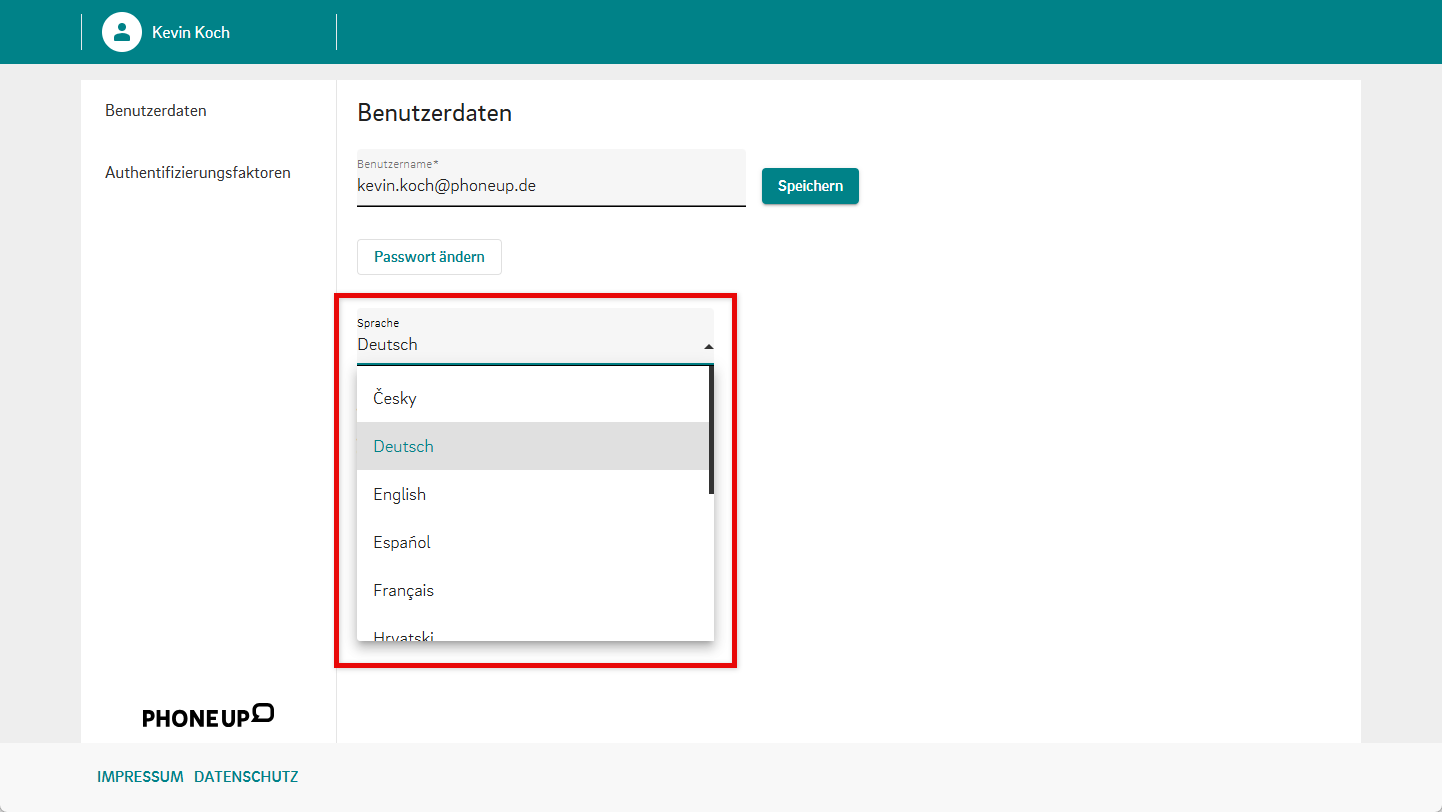Viewport: 1442px width, 812px height.
Task: Pick English in the language dropdown
Action: [400, 494]
